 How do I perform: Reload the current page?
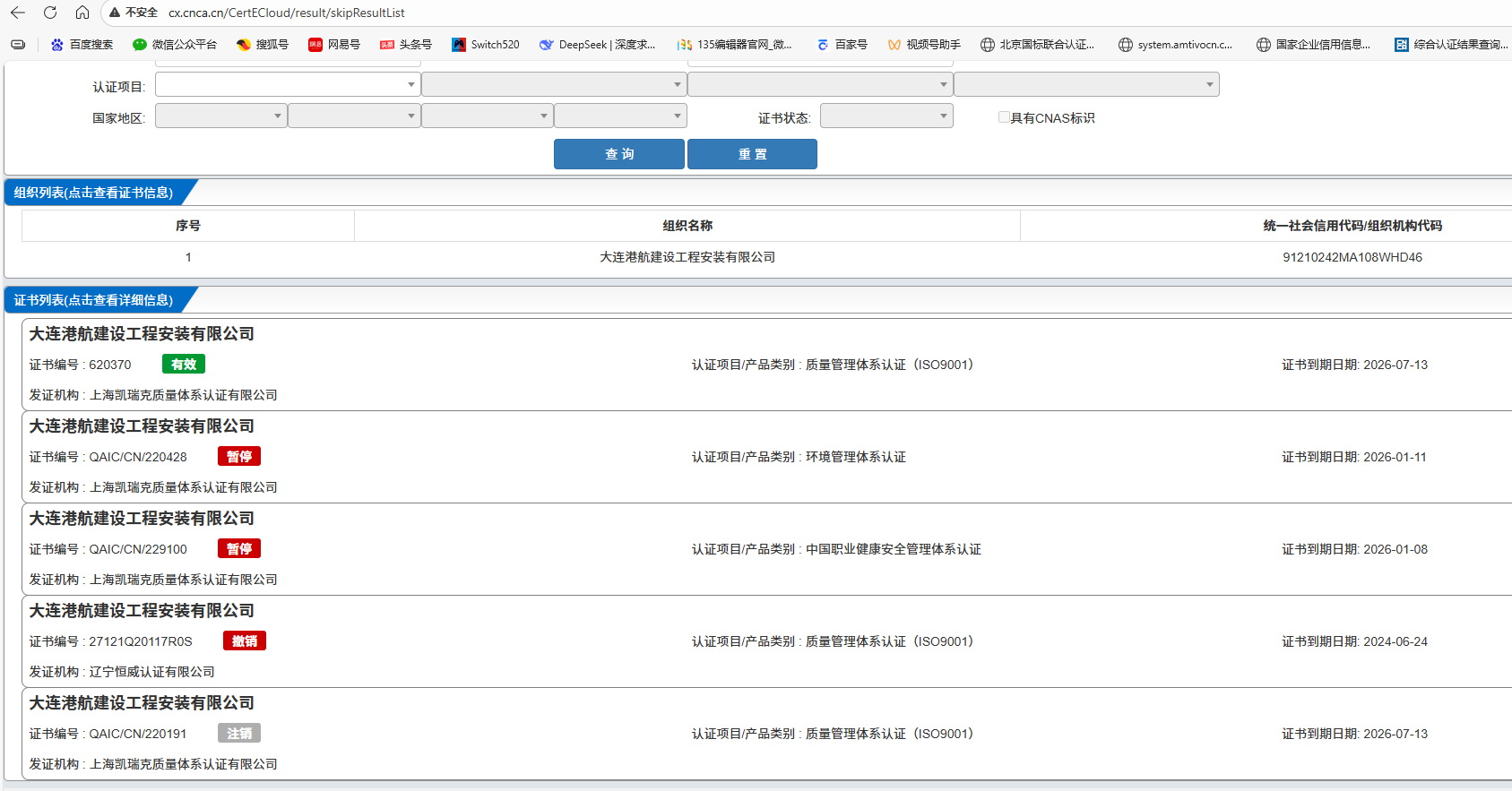tap(50, 13)
